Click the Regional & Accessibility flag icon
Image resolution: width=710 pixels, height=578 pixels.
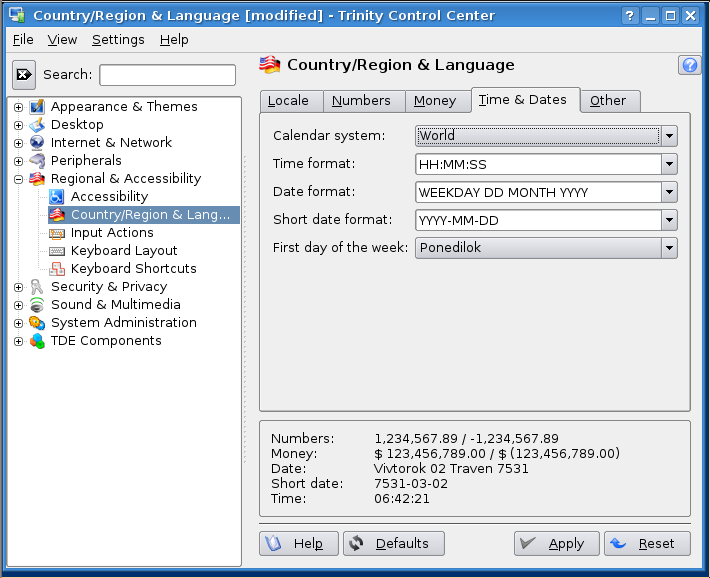pos(37,179)
